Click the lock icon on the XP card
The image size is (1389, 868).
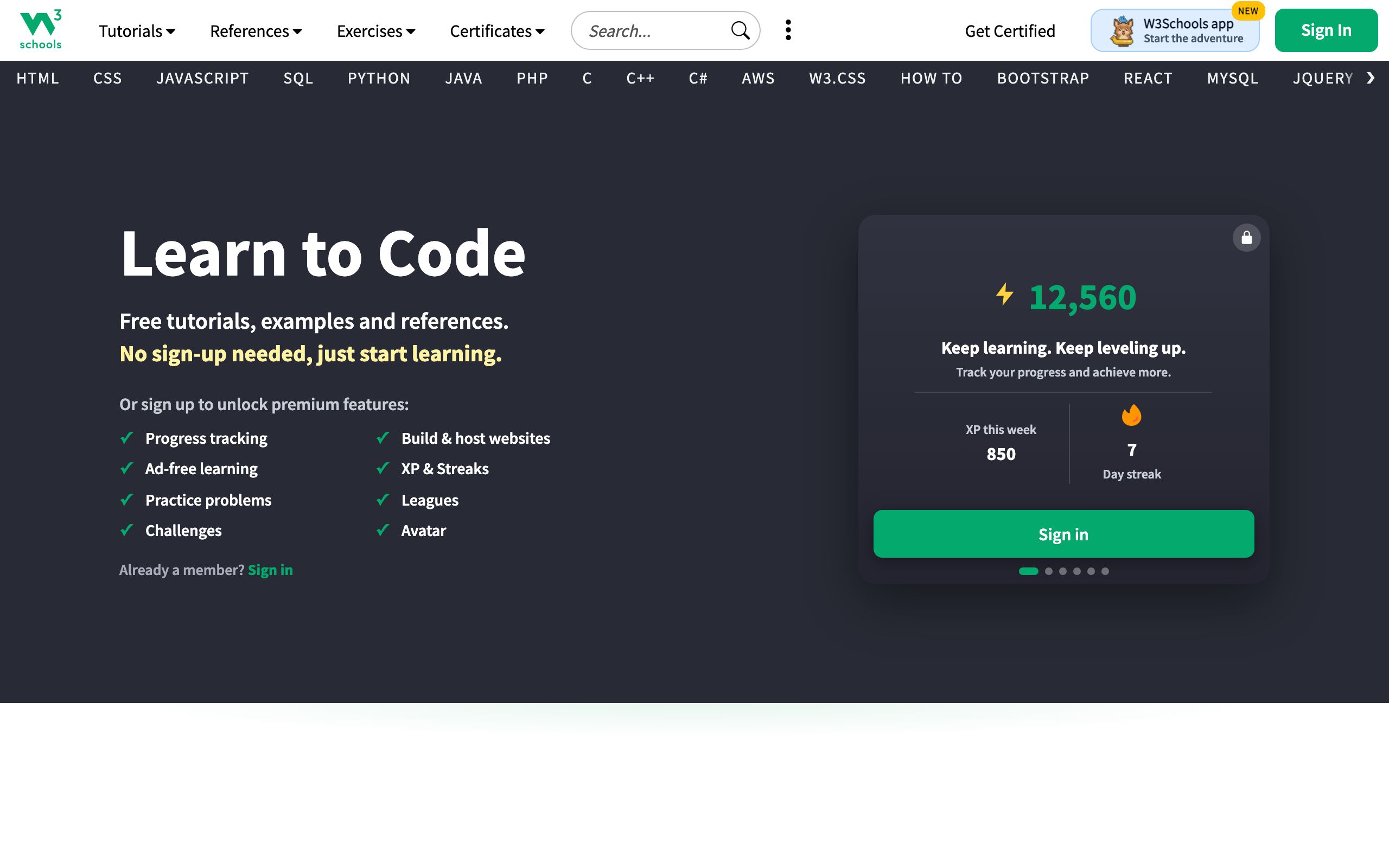[1246, 238]
